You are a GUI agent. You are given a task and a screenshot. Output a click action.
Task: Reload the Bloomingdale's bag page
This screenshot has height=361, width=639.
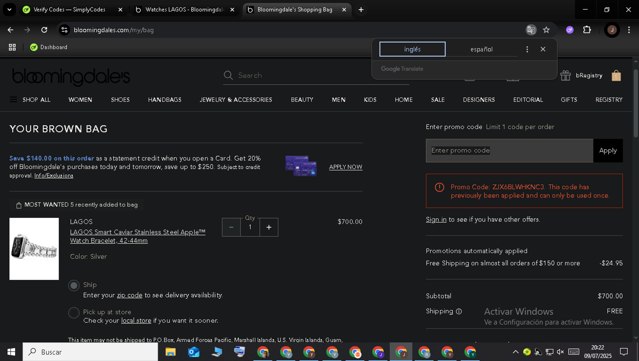click(44, 30)
